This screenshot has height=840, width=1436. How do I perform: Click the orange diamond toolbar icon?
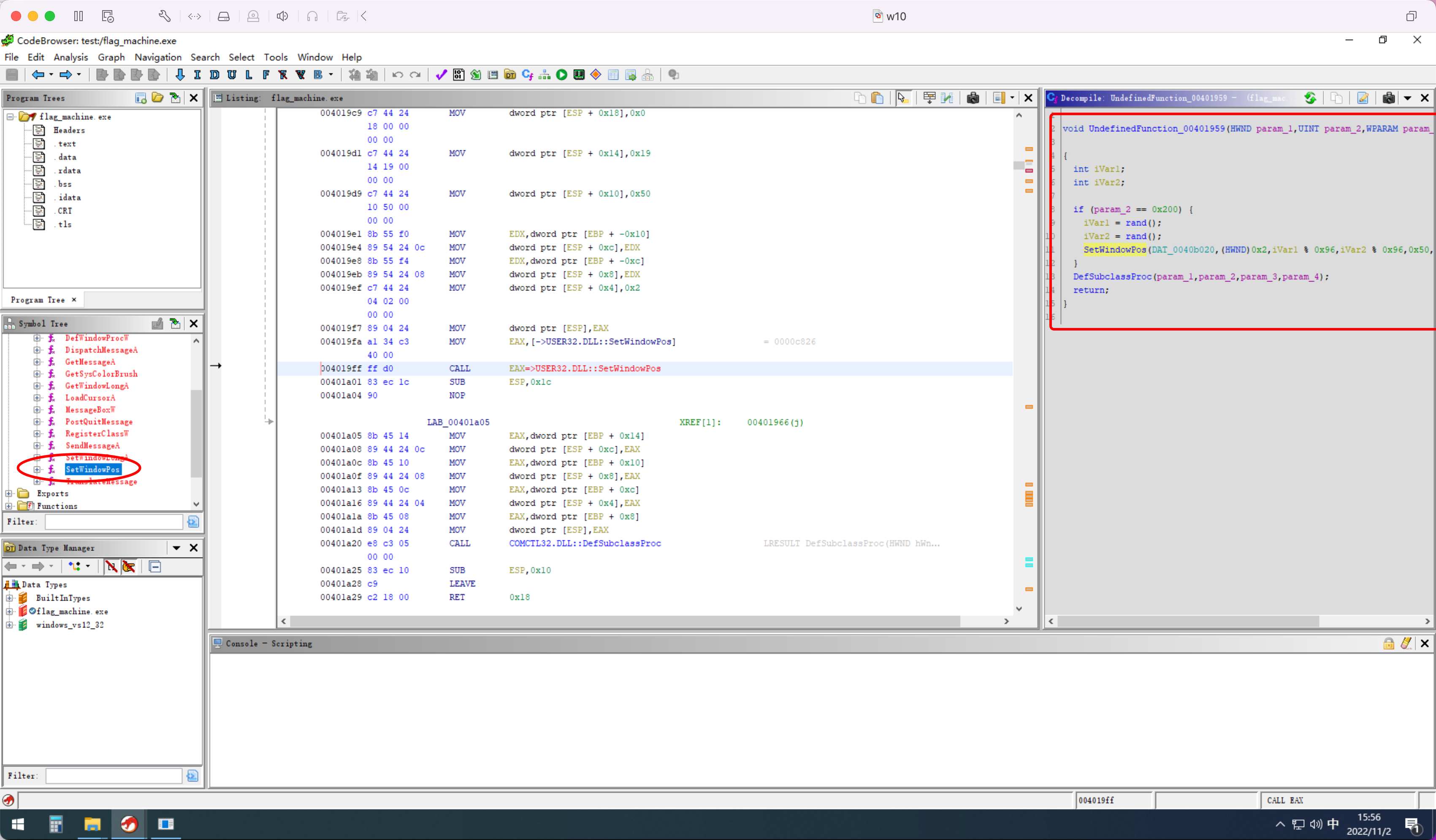596,75
